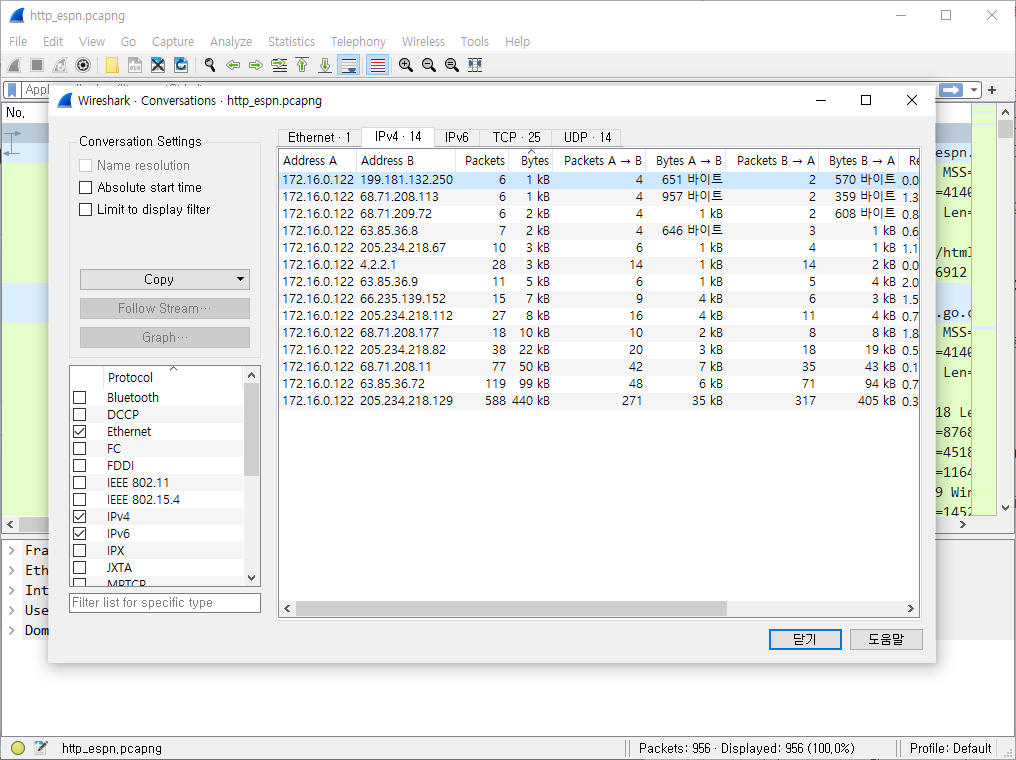This screenshot has width=1016, height=760.
Task: Click the conversations table horizontal scrollbar
Action: point(511,608)
